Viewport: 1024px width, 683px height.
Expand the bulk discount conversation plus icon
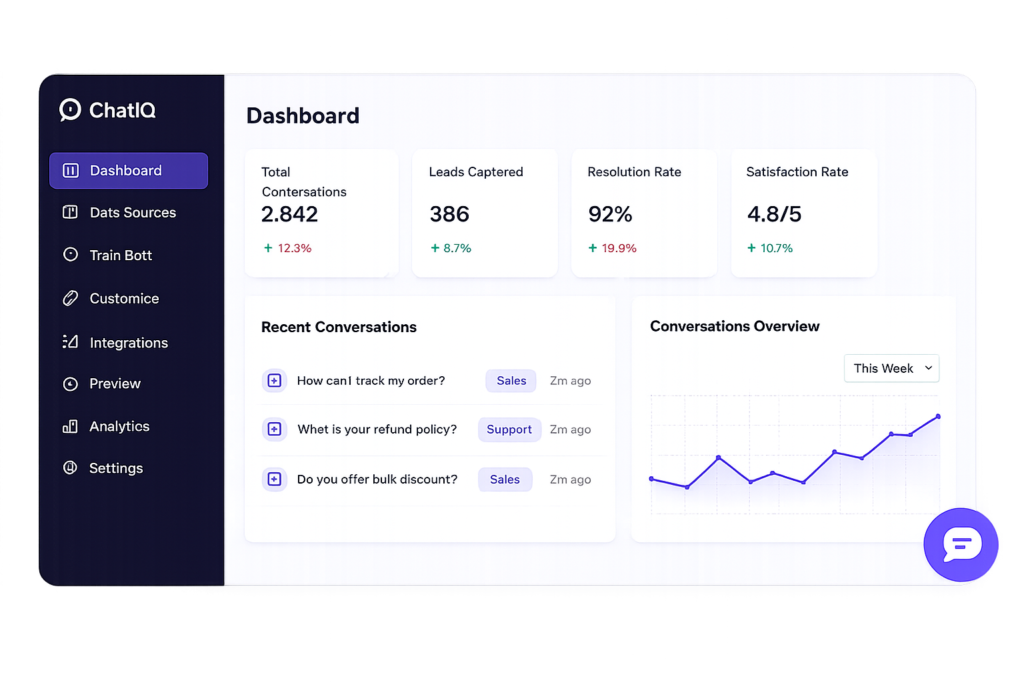point(274,479)
